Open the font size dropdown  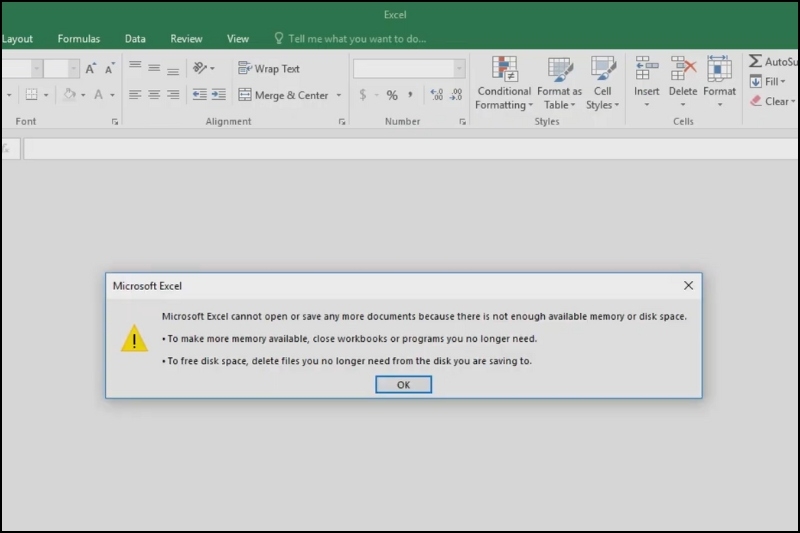73,68
